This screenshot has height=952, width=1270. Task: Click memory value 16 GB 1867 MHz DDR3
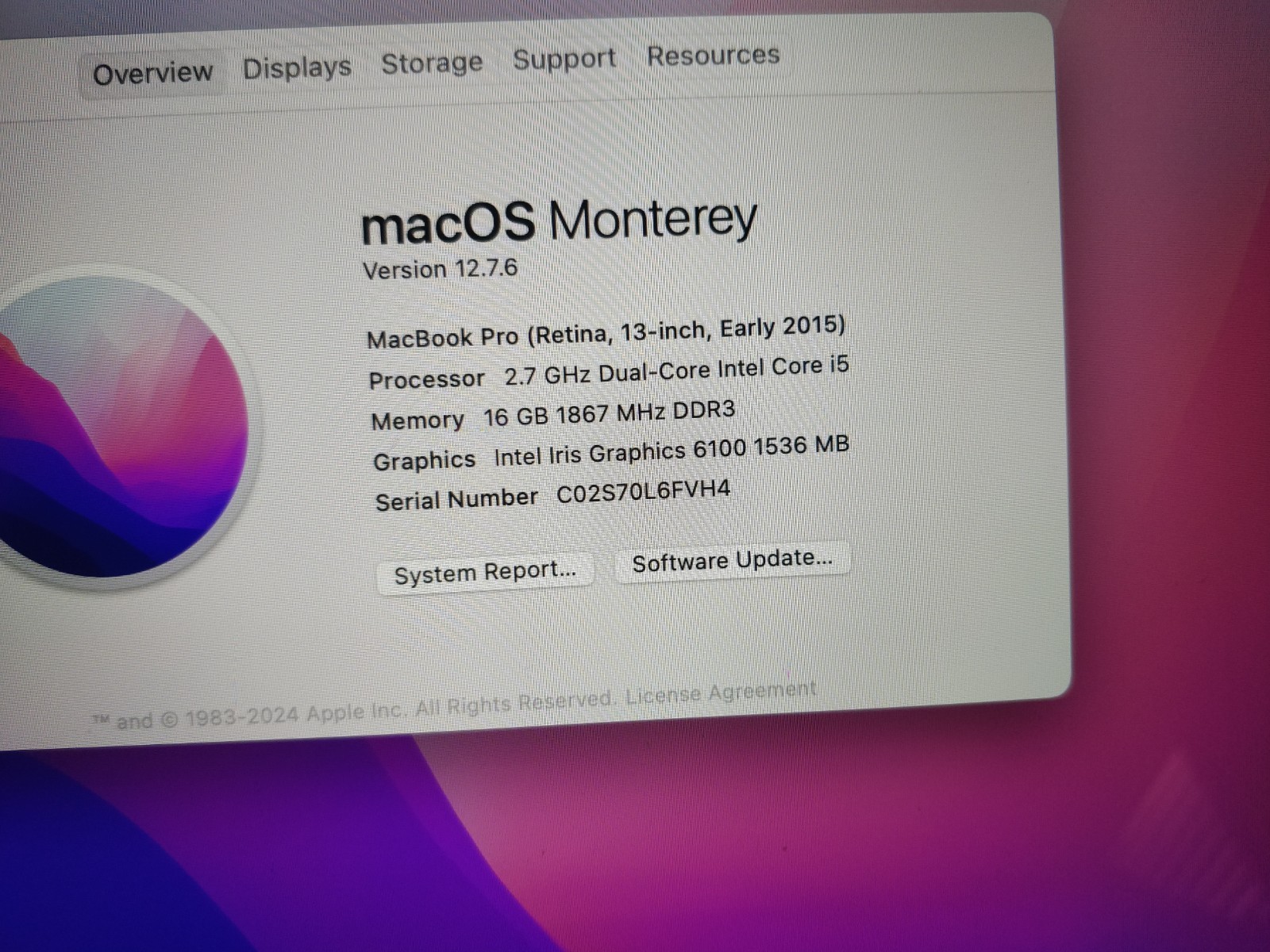pos(609,413)
